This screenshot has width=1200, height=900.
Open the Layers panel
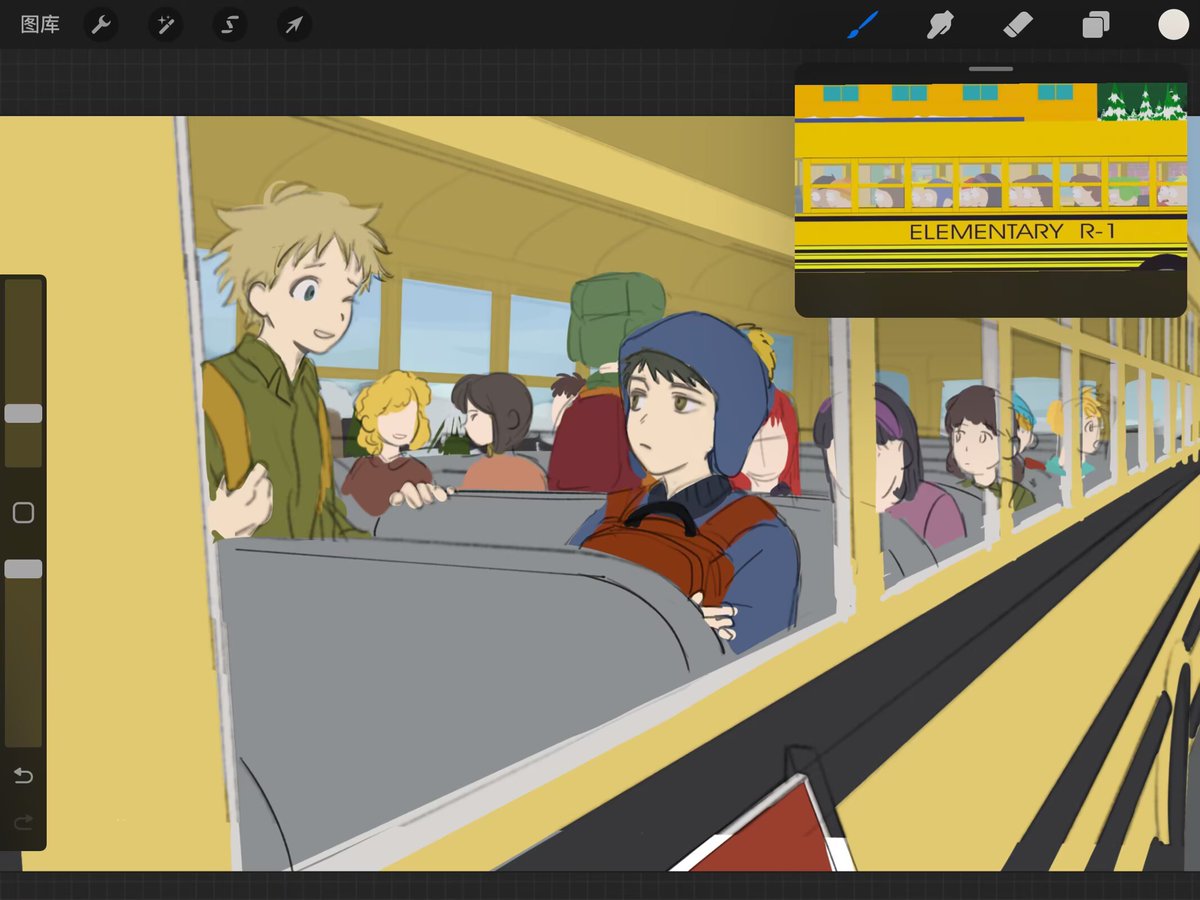pyautogui.click(x=1096, y=25)
